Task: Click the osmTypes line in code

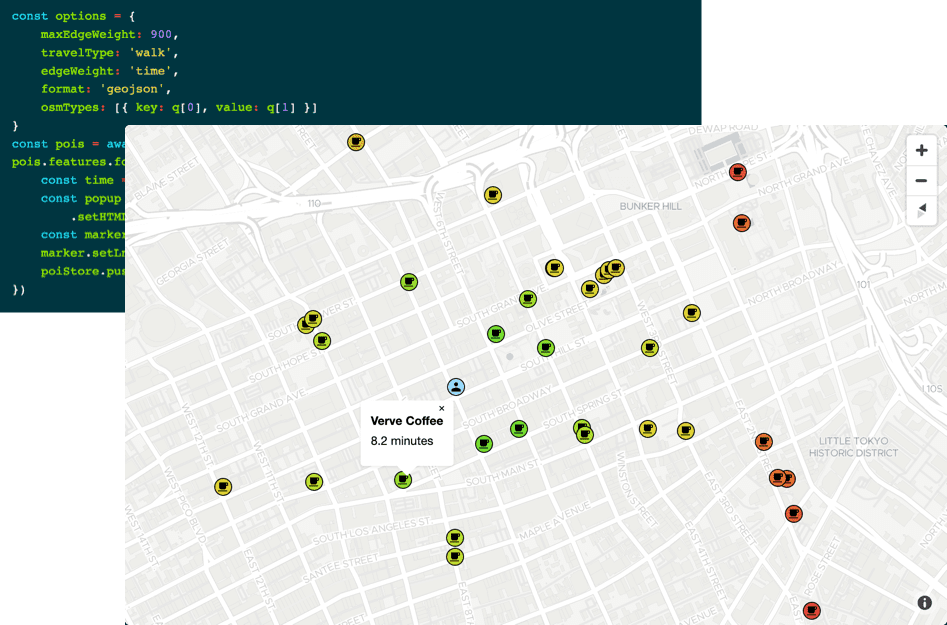Action: [x=179, y=107]
